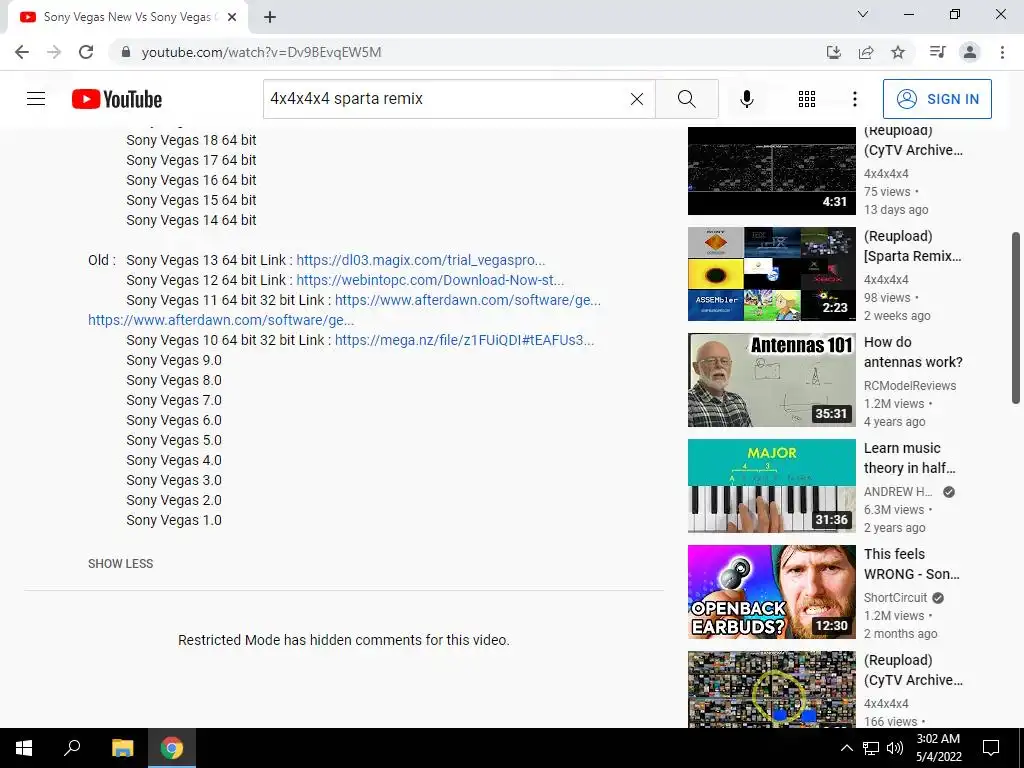Open the Reupload Sparta Remix video title
Screen dimensions: 1024x768
point(912,246)
